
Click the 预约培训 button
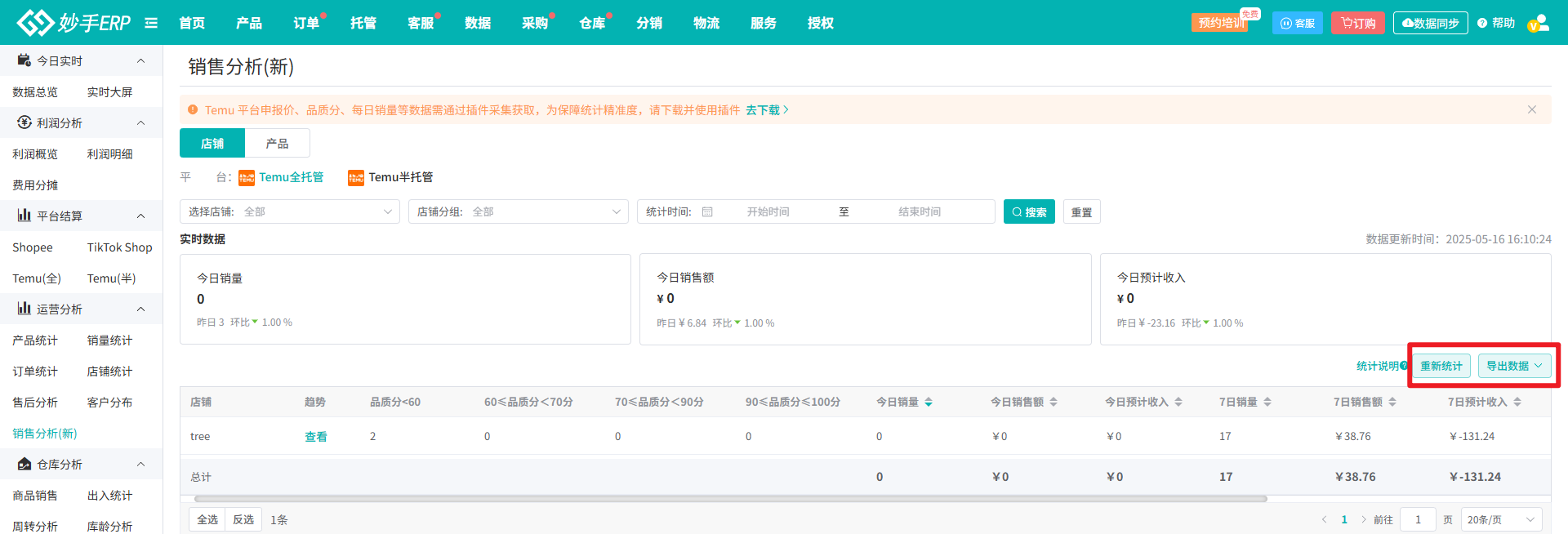[1220, 23]
